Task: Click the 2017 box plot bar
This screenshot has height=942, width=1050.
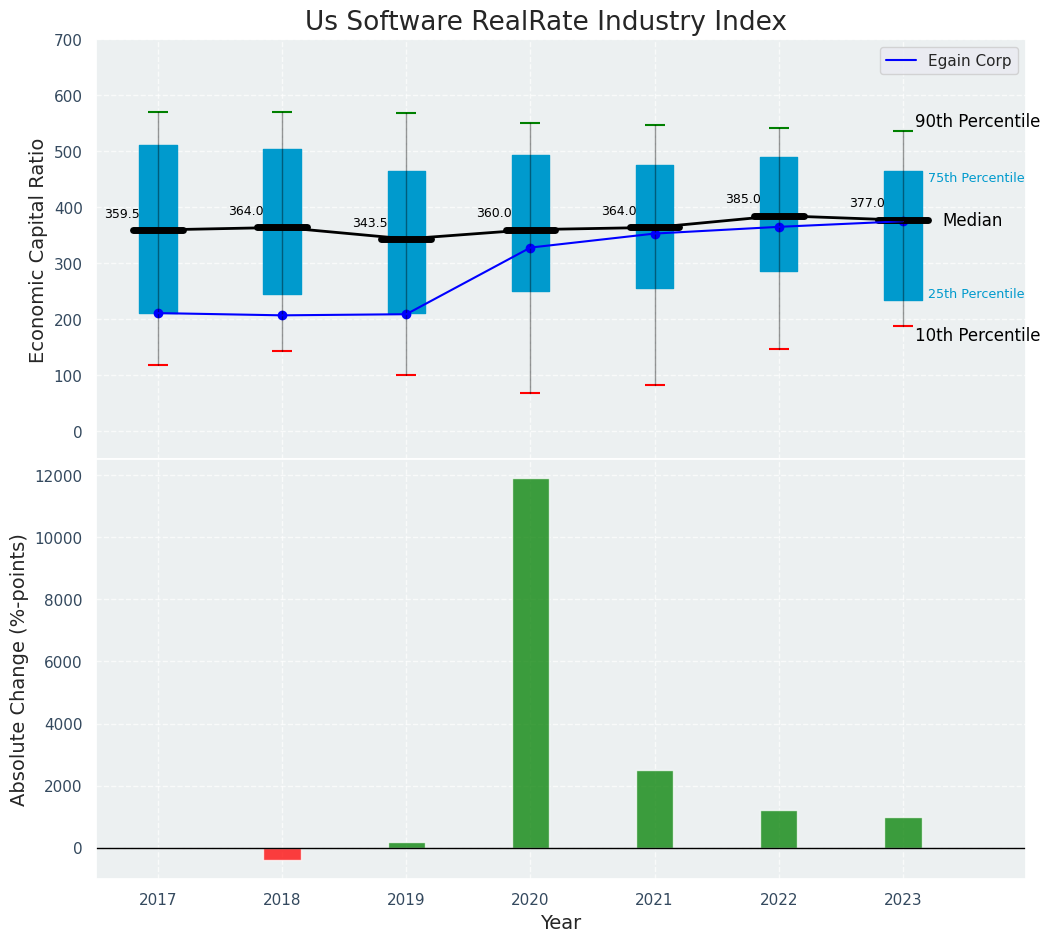Action: pyautogui.click(x=158, y=230)
